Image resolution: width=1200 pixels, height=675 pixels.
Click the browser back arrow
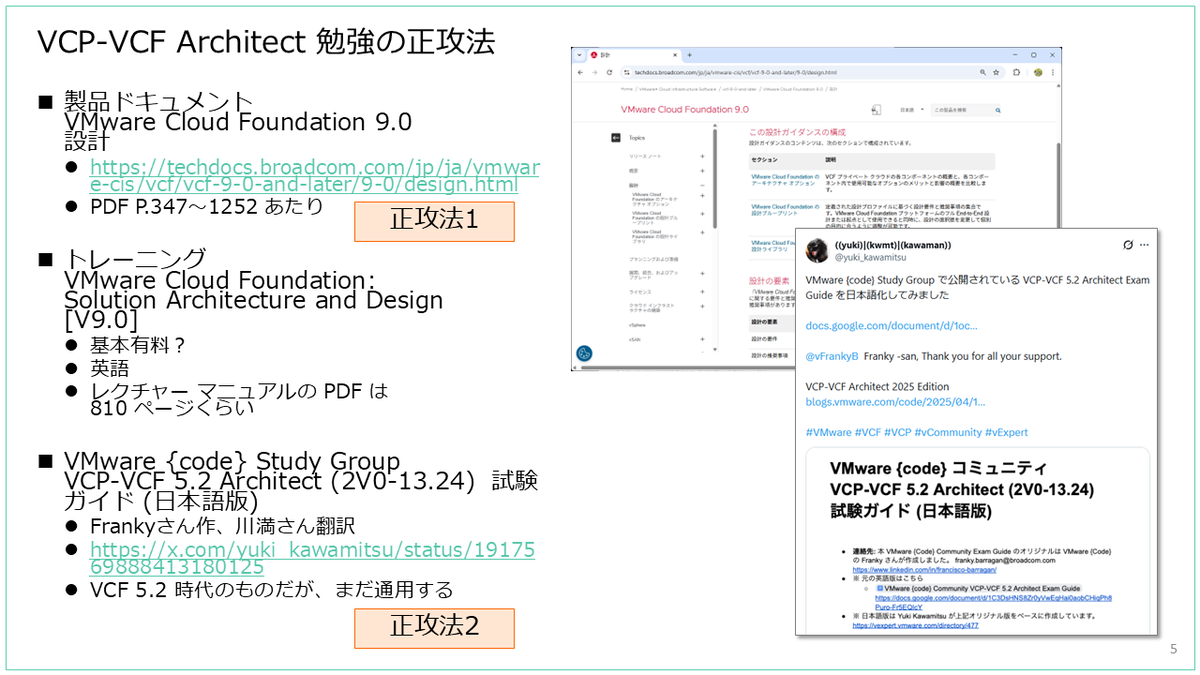tap(580, 72)
